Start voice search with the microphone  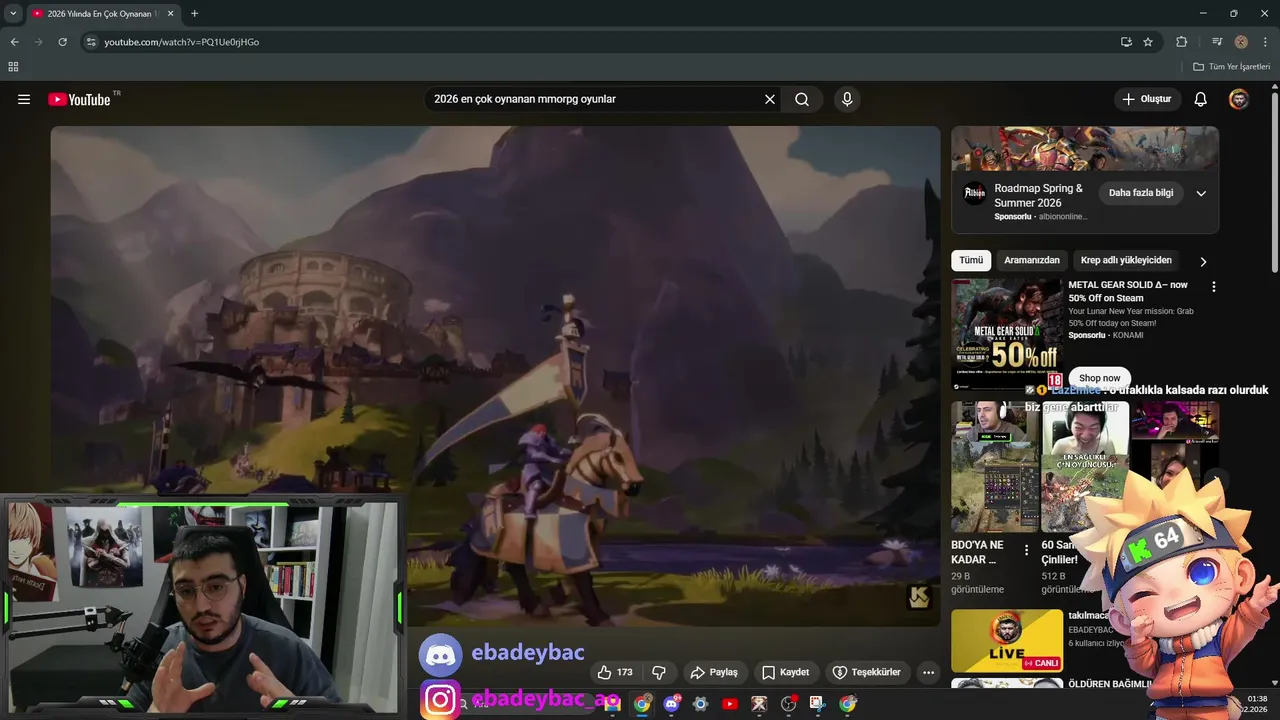click(847, 99)
